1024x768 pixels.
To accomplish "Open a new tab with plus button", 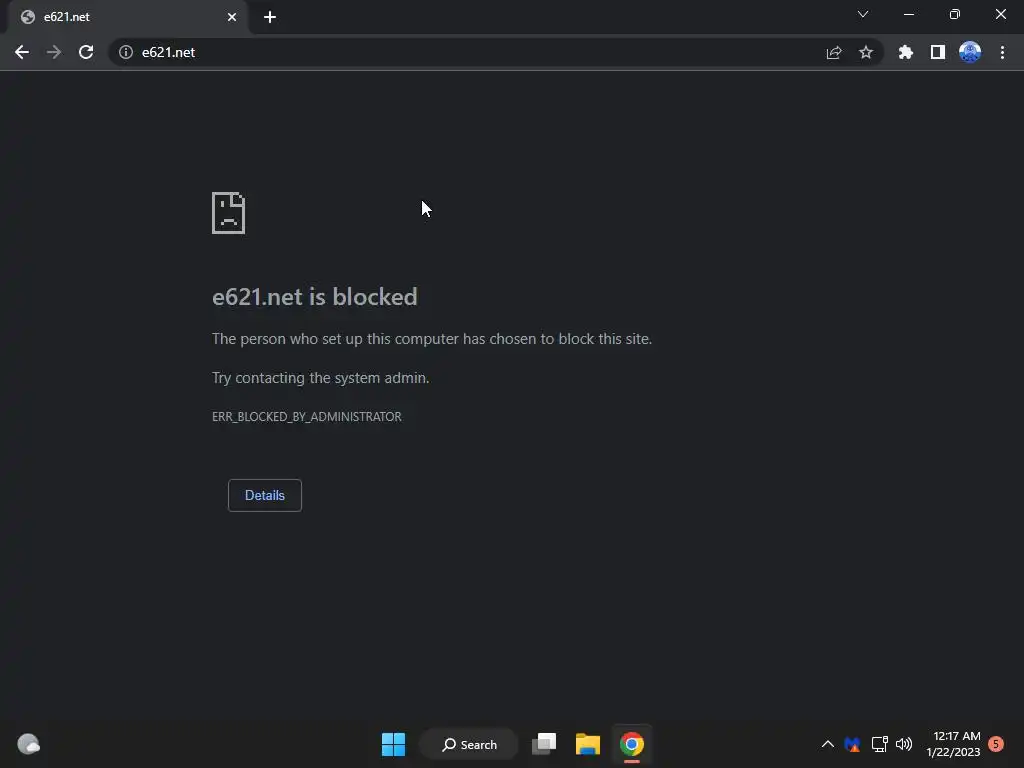I will coord(270,17).
